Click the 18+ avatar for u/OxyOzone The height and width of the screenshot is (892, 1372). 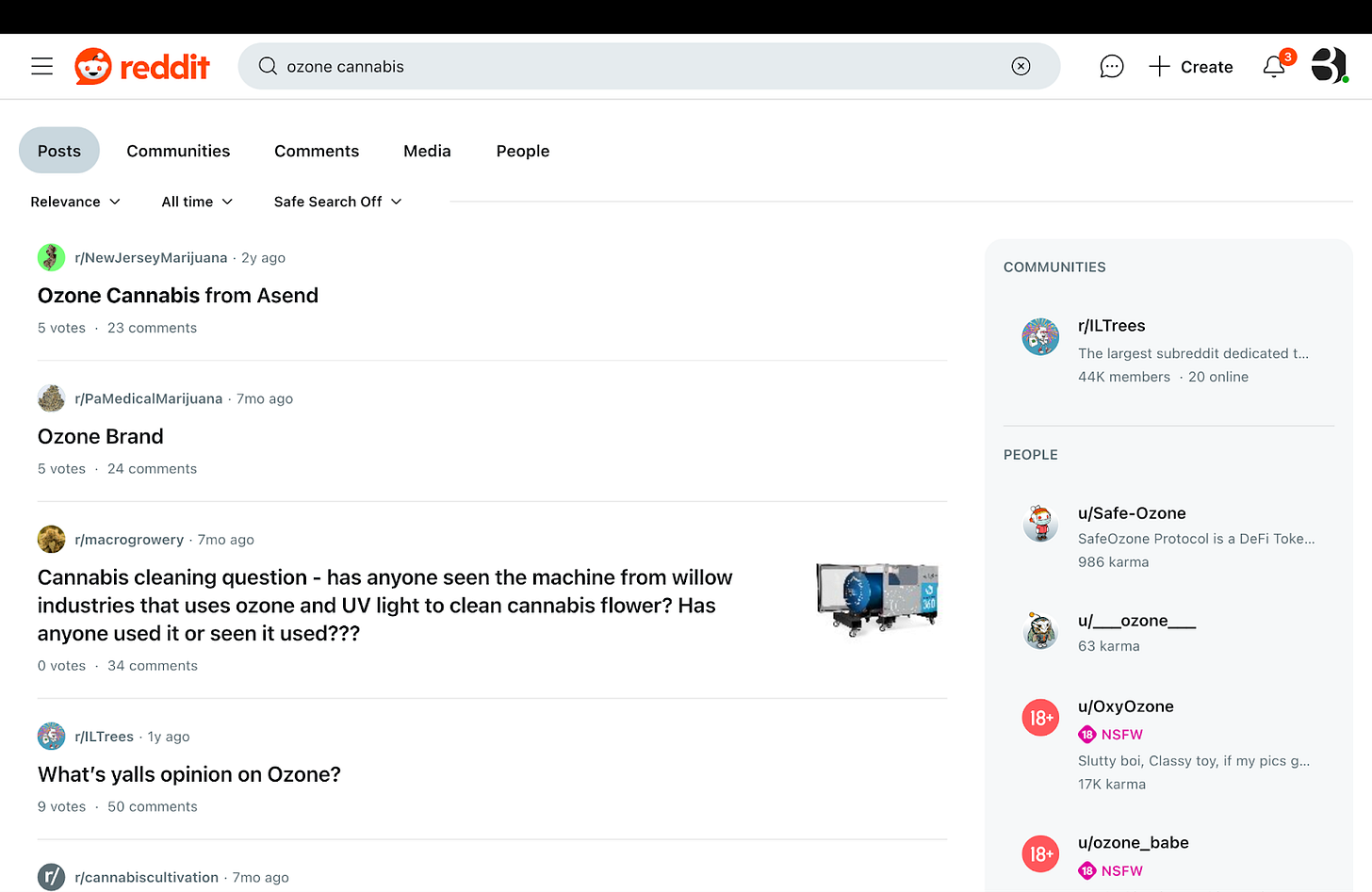1040,718
